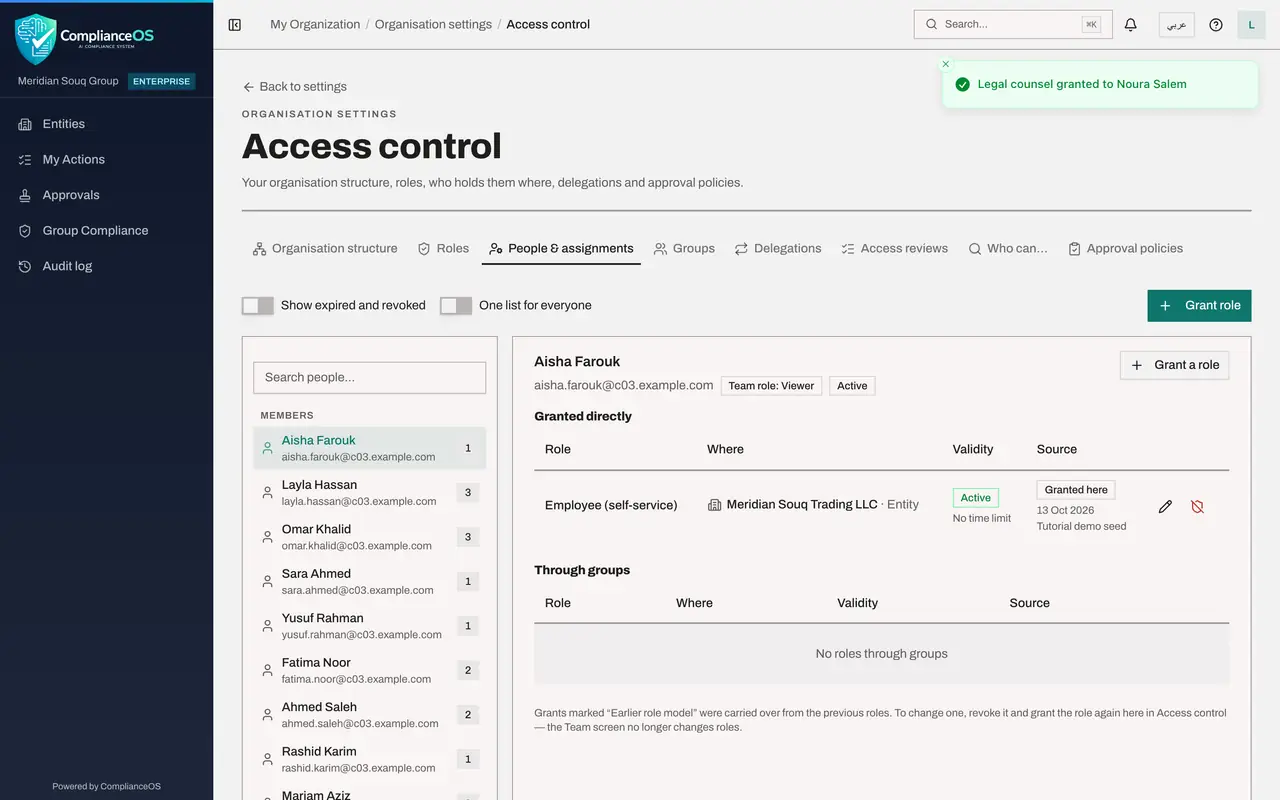The image size is (1280, 800).
Task: Select member Sara Ahmed
Action: coord(370,582)
